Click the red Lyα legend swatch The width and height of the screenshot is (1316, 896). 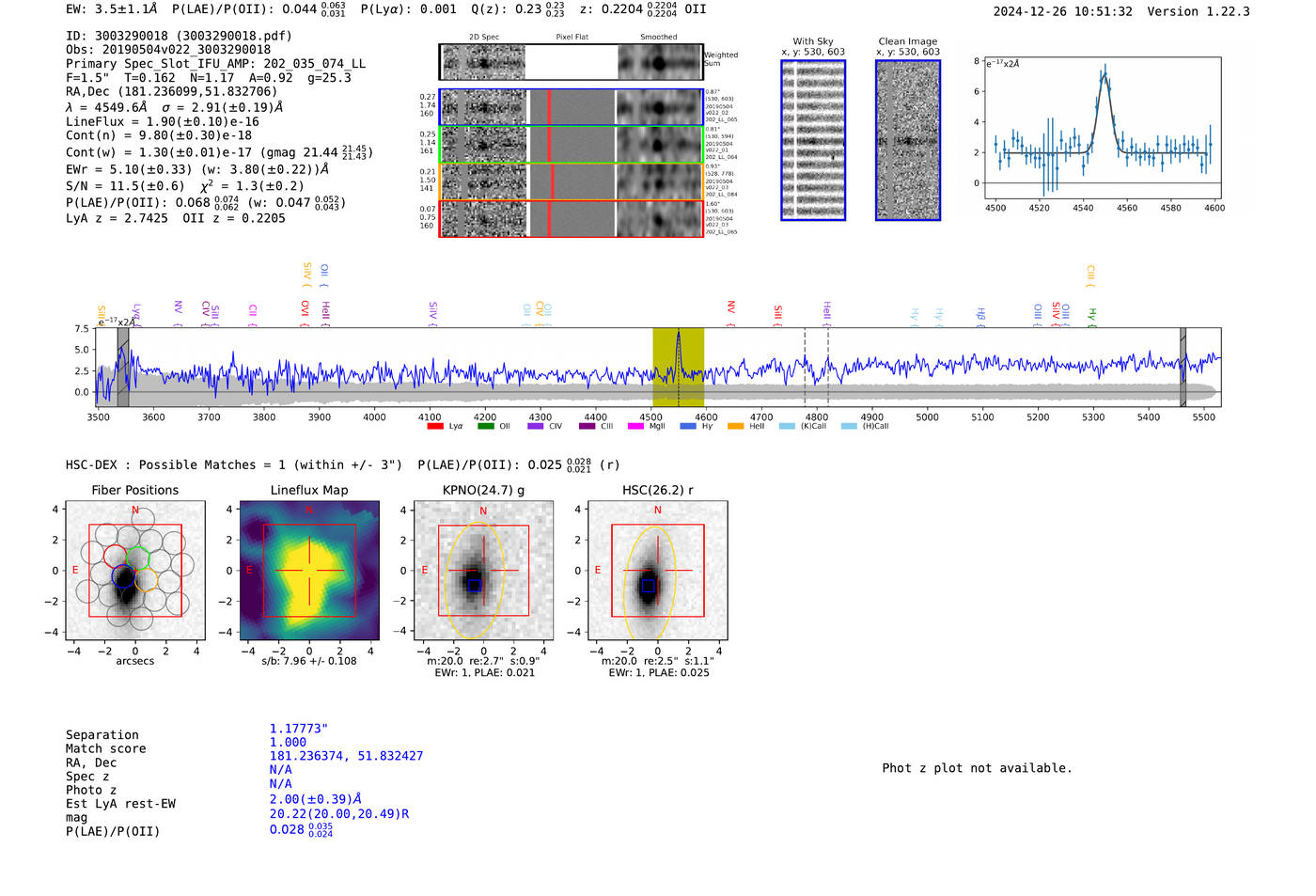tap(435, 426)
